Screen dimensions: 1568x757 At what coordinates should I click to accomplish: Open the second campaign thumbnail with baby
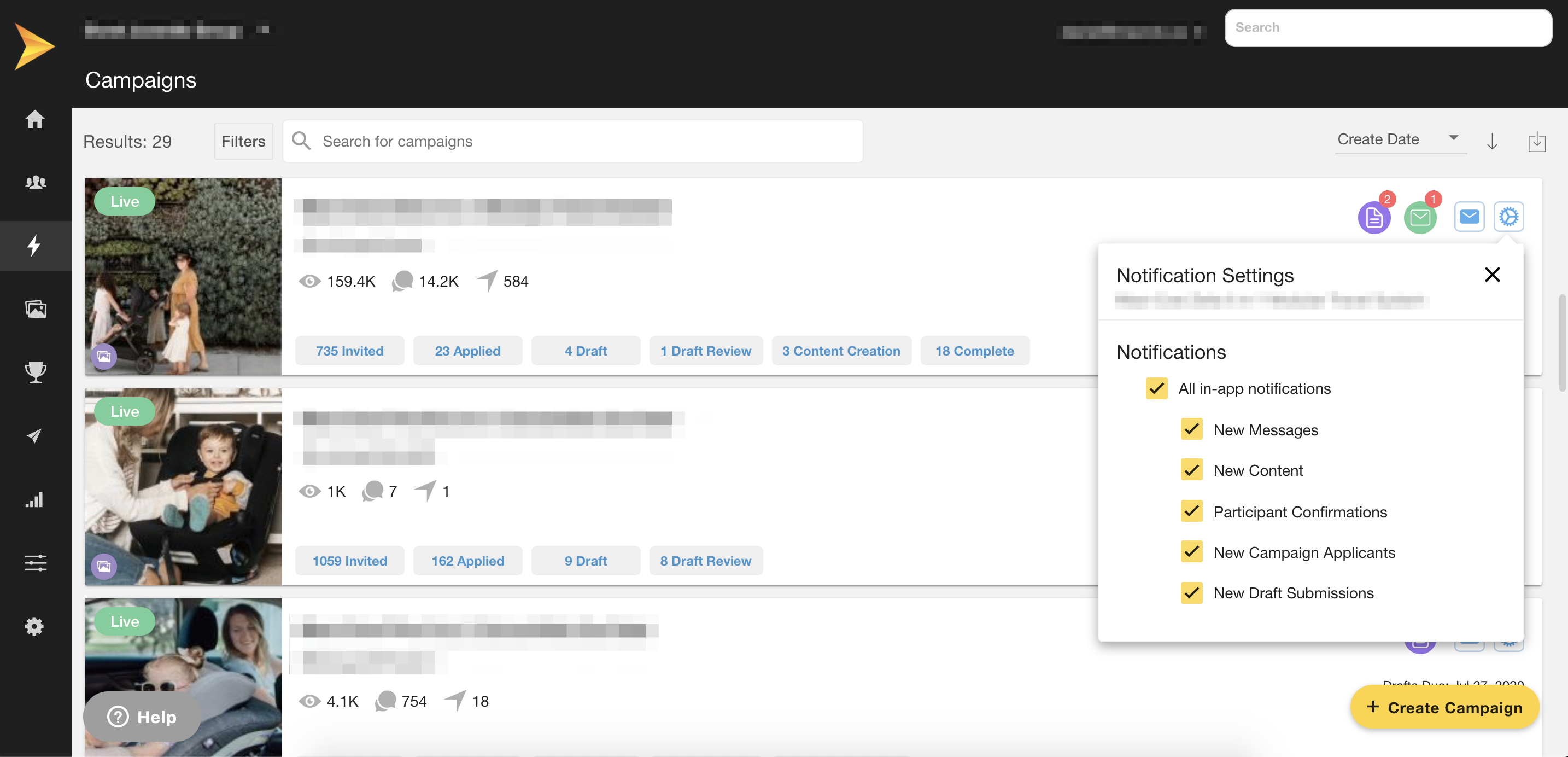pos(183,487)
